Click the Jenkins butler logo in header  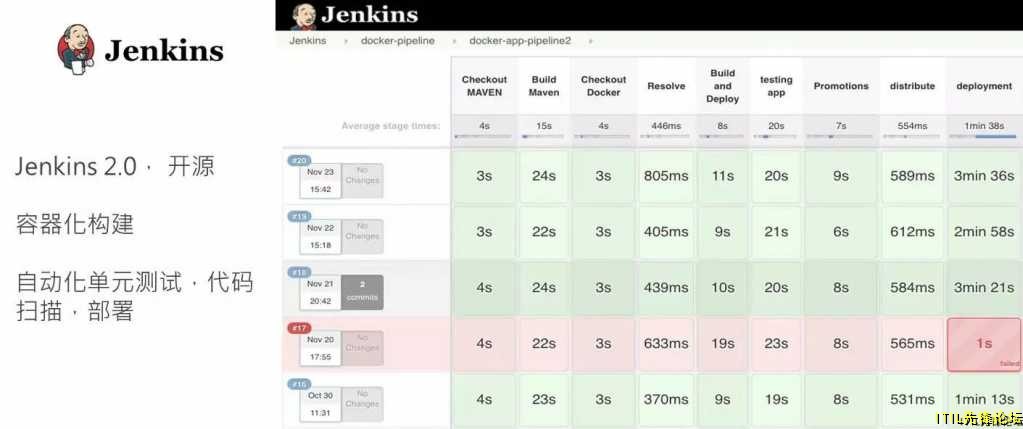pyautogui.click(x=304, y=16)
